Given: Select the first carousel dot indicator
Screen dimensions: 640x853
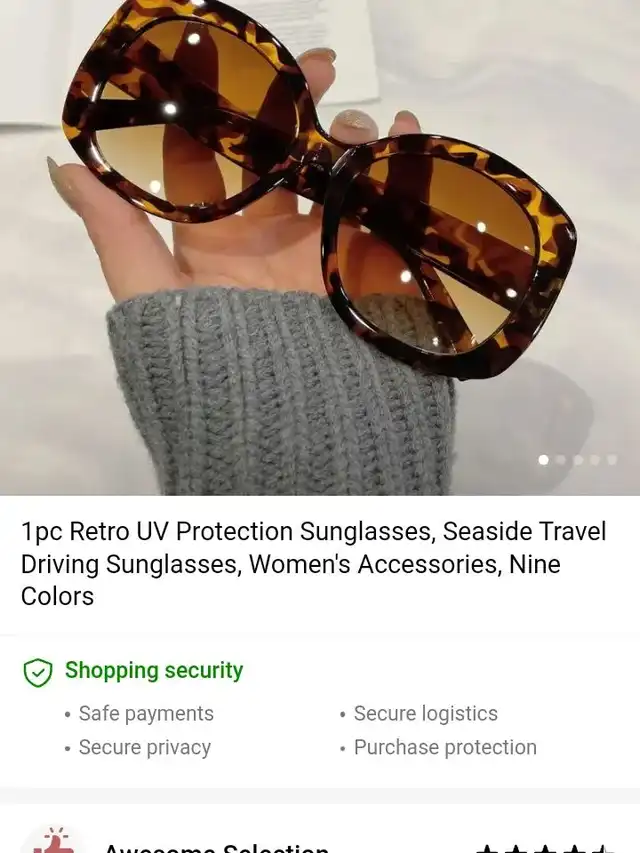Looking at the screenshot, I should 543,460.
